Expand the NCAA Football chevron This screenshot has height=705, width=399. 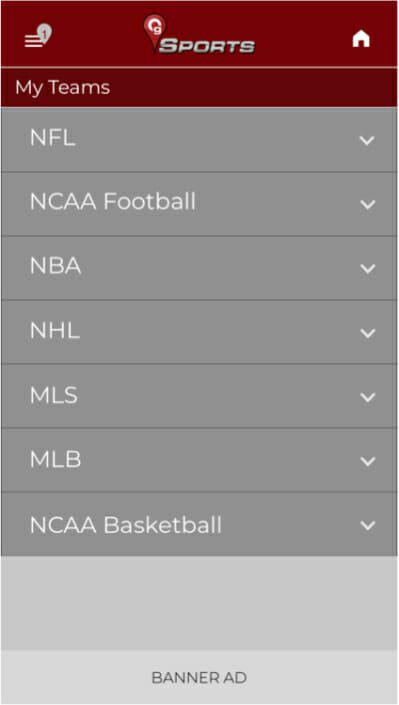368,205
